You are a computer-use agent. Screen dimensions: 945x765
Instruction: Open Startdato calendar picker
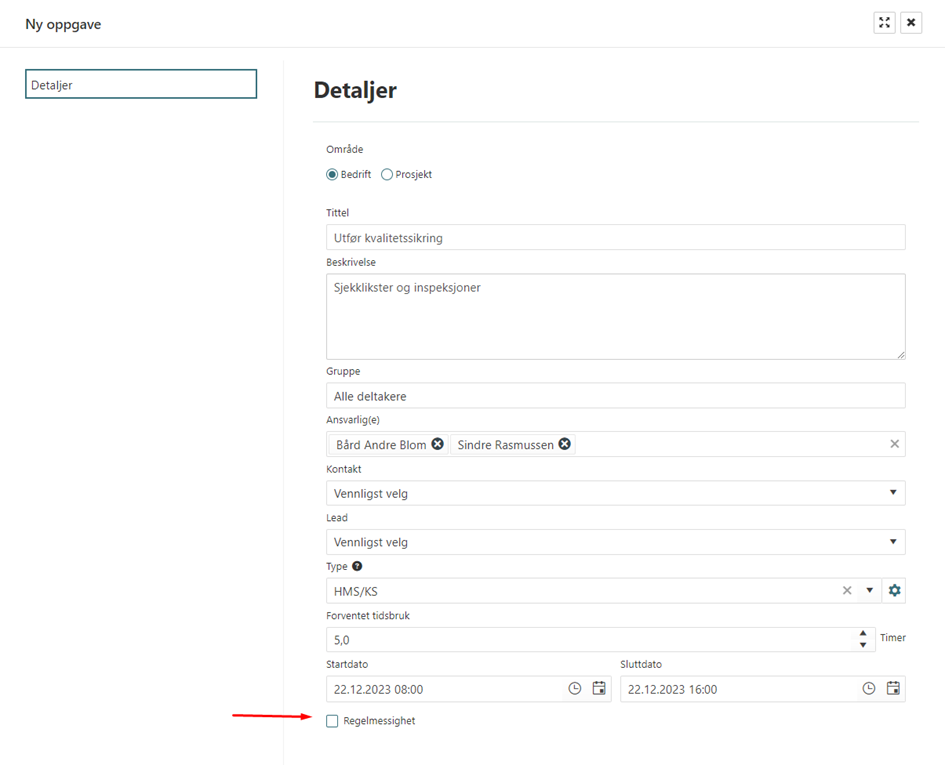click(598, 689)
